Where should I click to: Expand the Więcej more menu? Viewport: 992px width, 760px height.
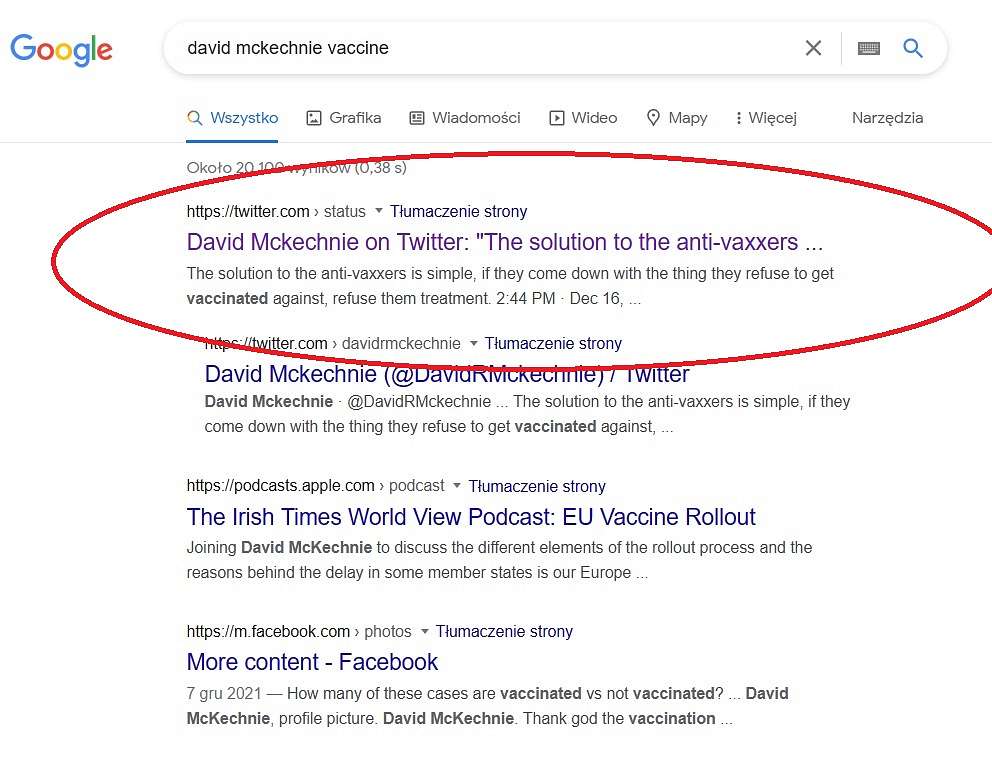tap(766, 118)
